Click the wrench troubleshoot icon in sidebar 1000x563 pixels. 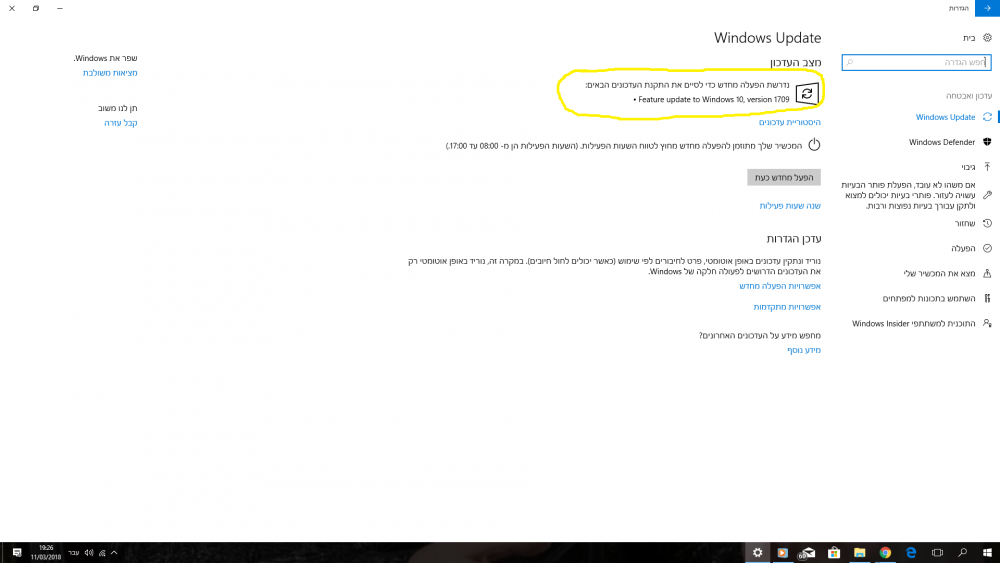[x=987, y=195]
